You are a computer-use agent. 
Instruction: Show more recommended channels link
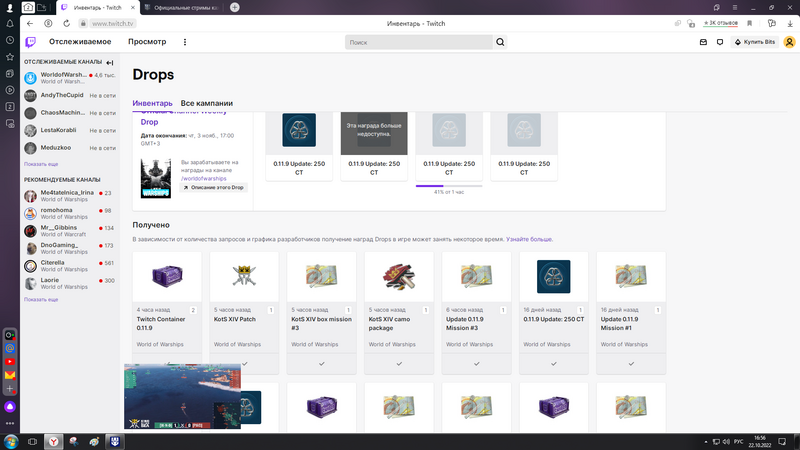click(41, 299)
